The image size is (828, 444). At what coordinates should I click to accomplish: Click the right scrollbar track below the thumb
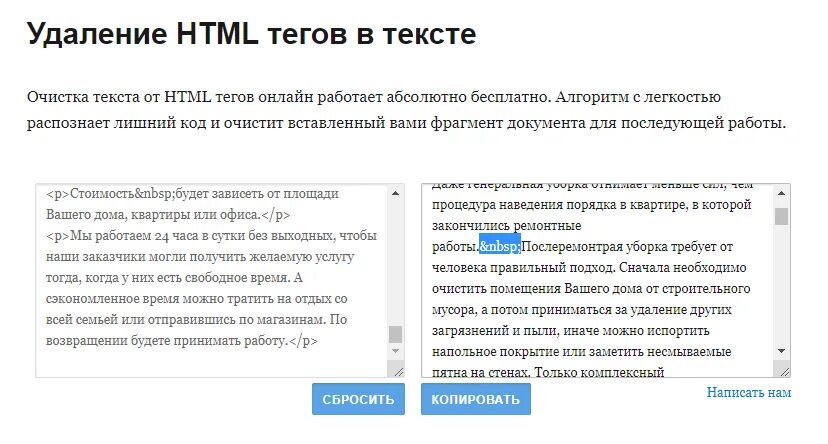782,285
